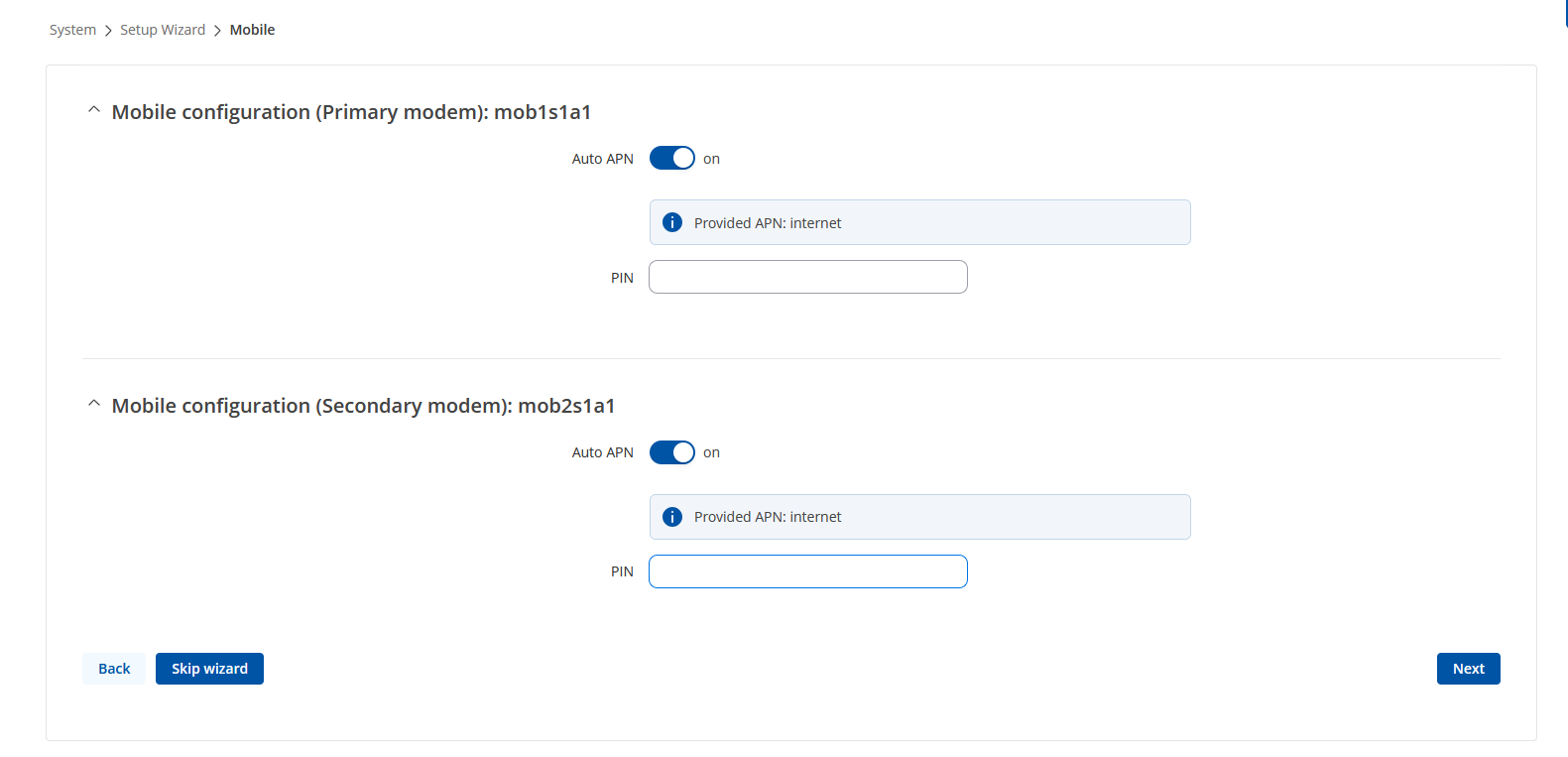Select the Mobile breadcrumb item
The height and width of the screenshot is (757, 1568).
click(252, 30)
